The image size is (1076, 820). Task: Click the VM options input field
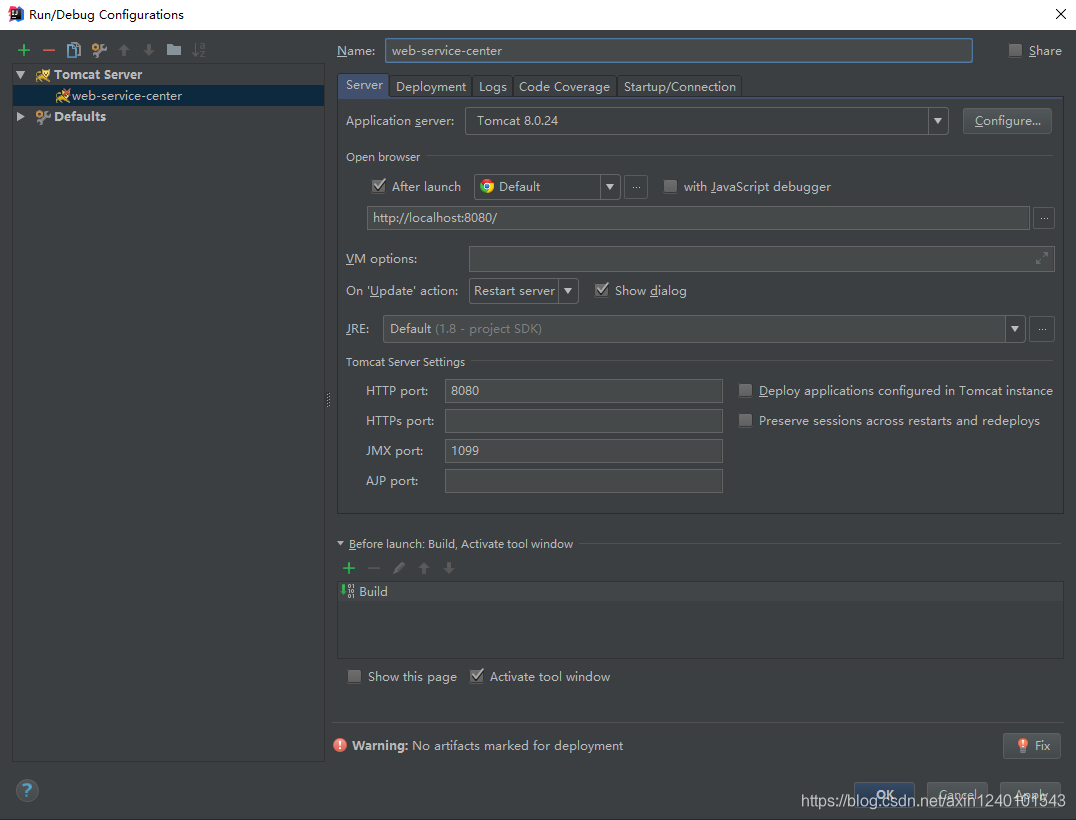click(x=762, y=259)
